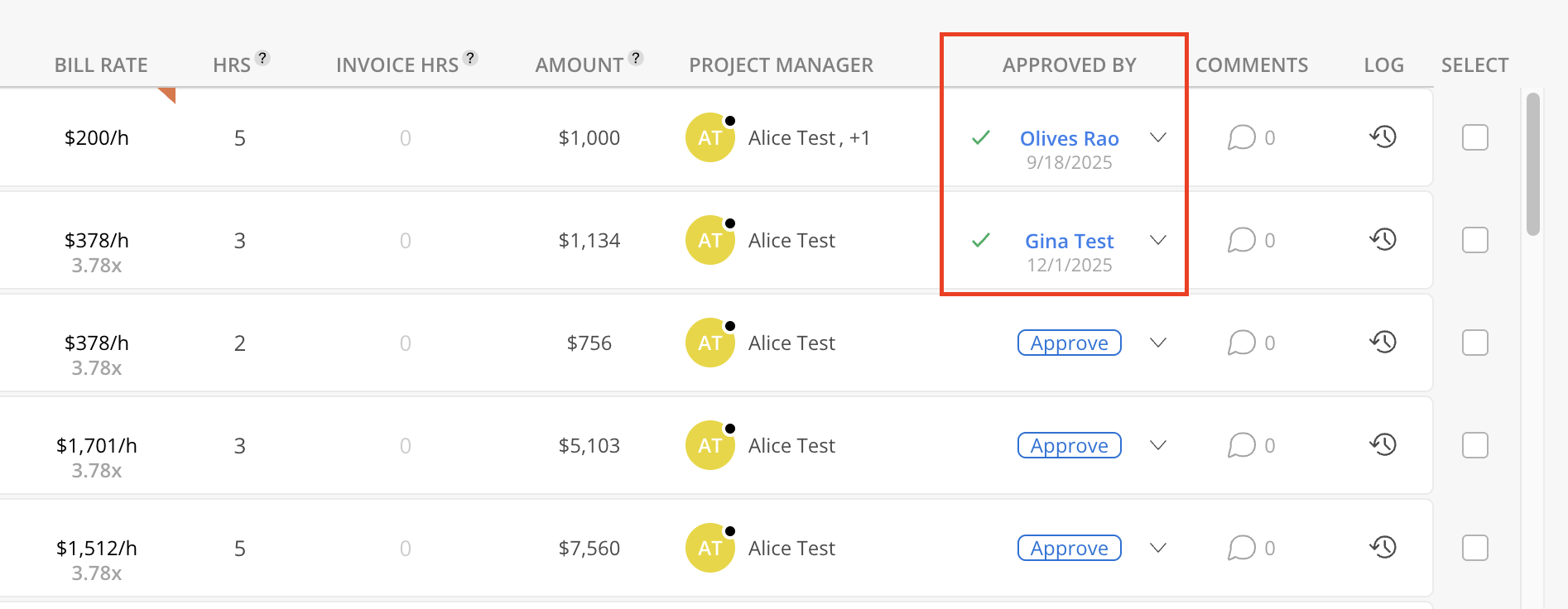Open the log history for the $1,134 row

[1383, 239]
